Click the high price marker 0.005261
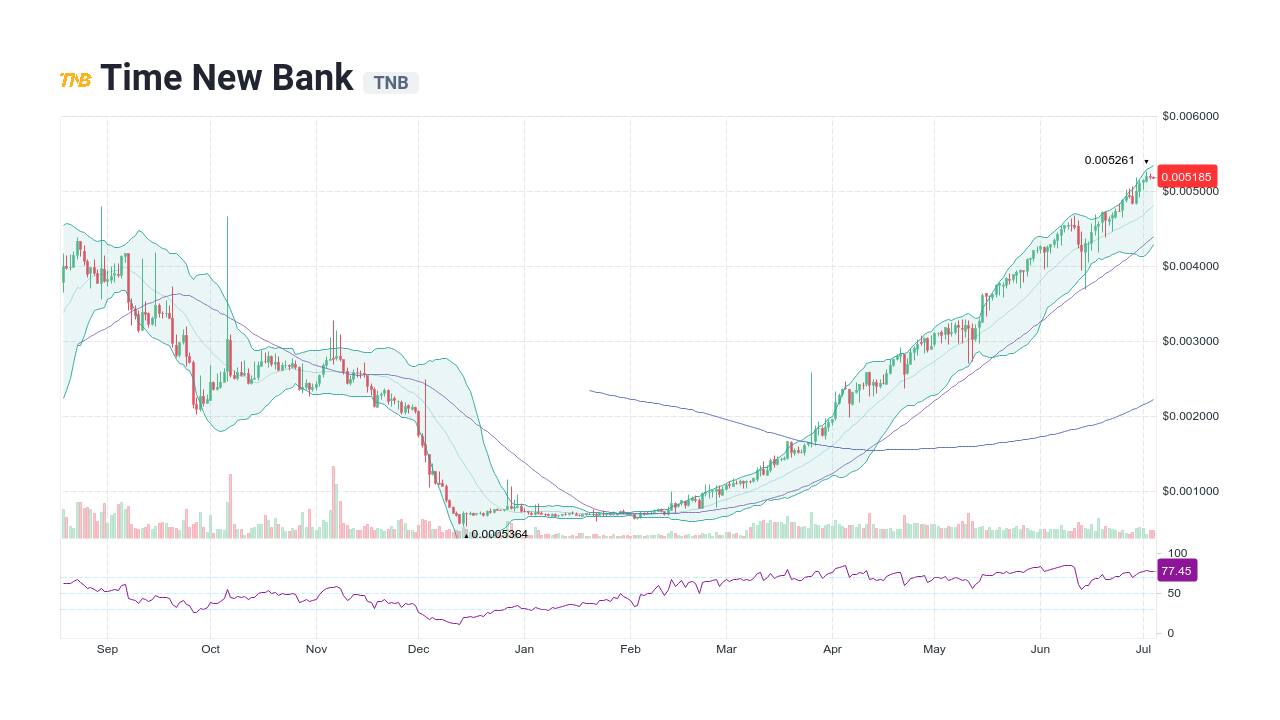This screenshot has height=720, width=1280. (1108, 160)
